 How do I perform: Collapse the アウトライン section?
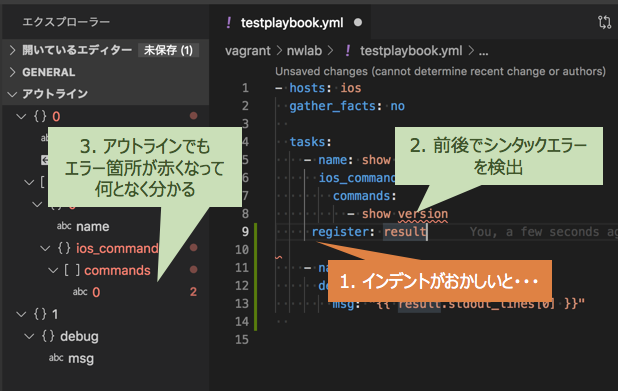click(x=13, y=94)
